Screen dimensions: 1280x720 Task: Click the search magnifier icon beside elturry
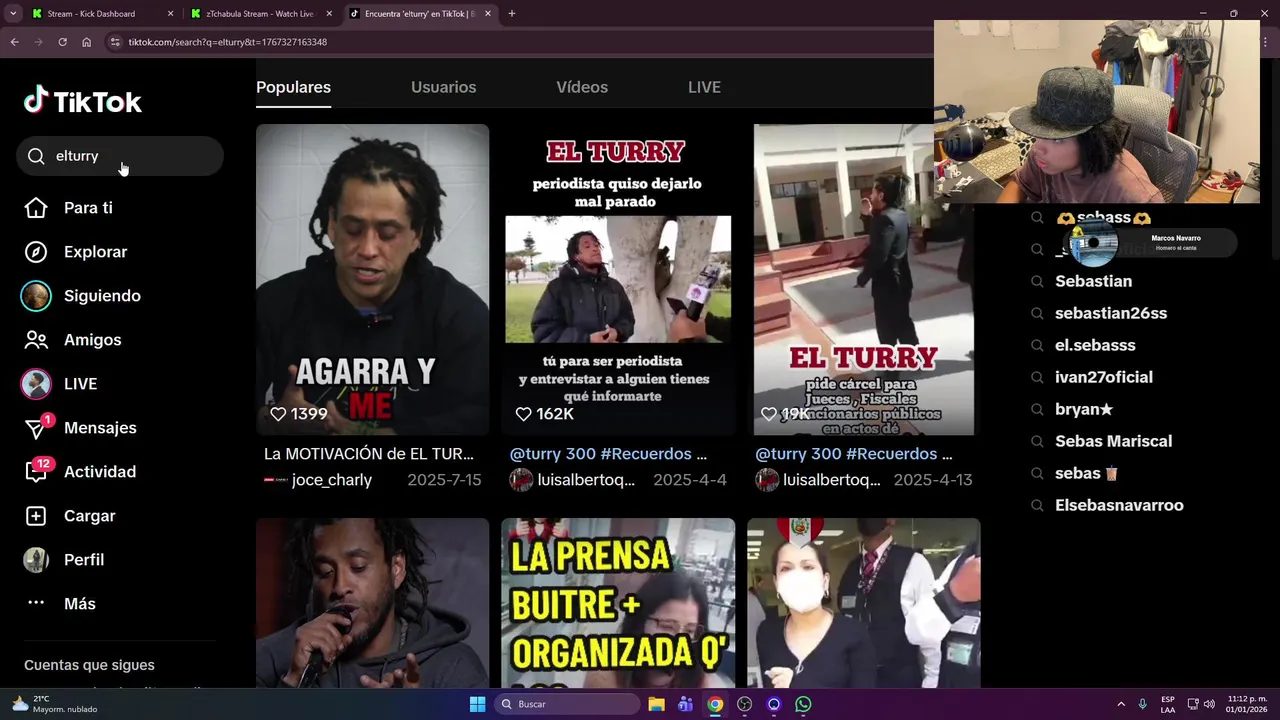tap(36, 156)
